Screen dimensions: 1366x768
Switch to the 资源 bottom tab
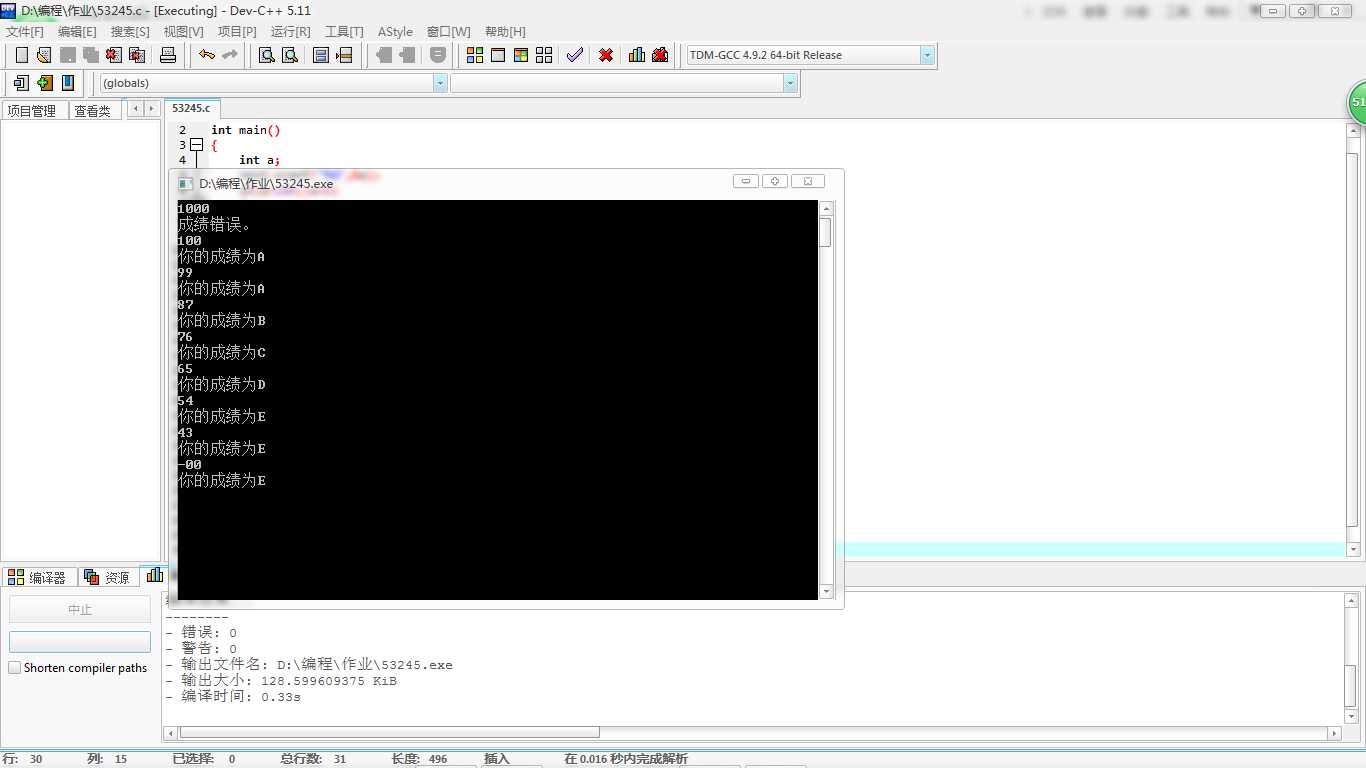coord(108,577)
